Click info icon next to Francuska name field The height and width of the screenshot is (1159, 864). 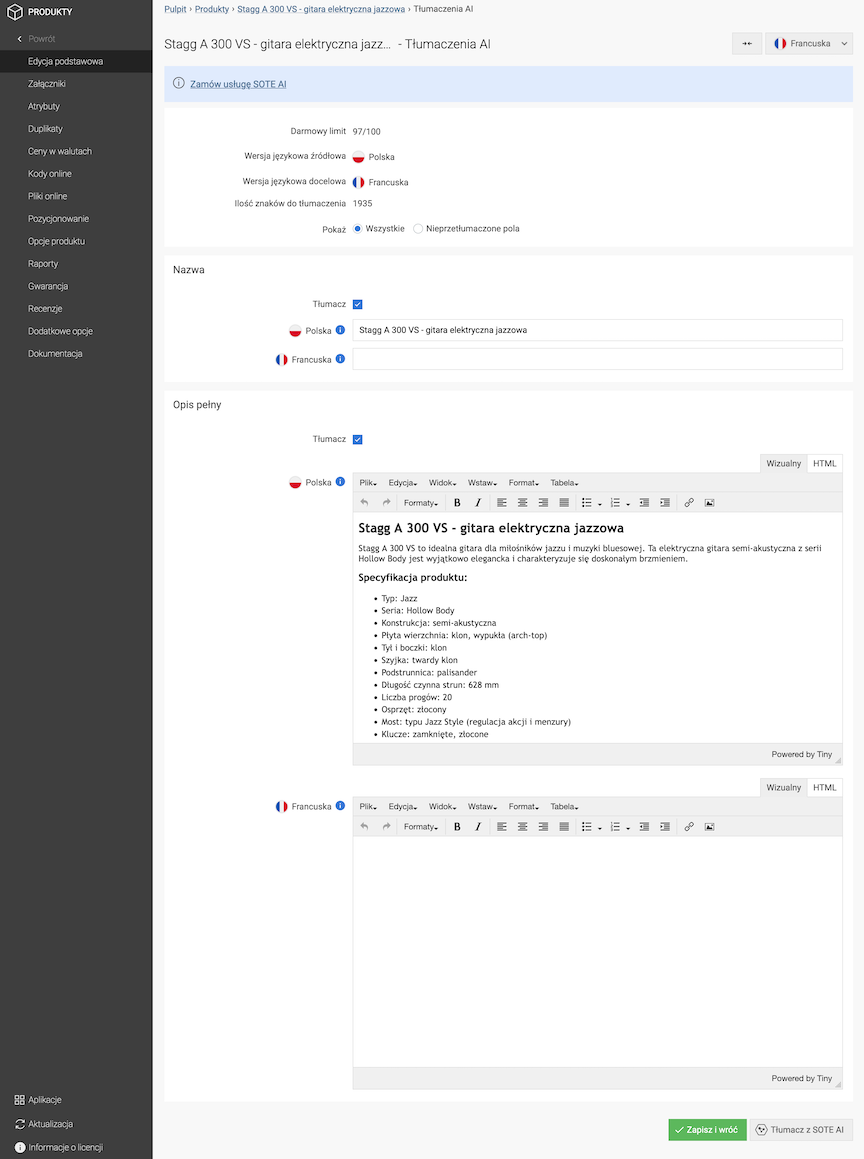pos(340,358)
